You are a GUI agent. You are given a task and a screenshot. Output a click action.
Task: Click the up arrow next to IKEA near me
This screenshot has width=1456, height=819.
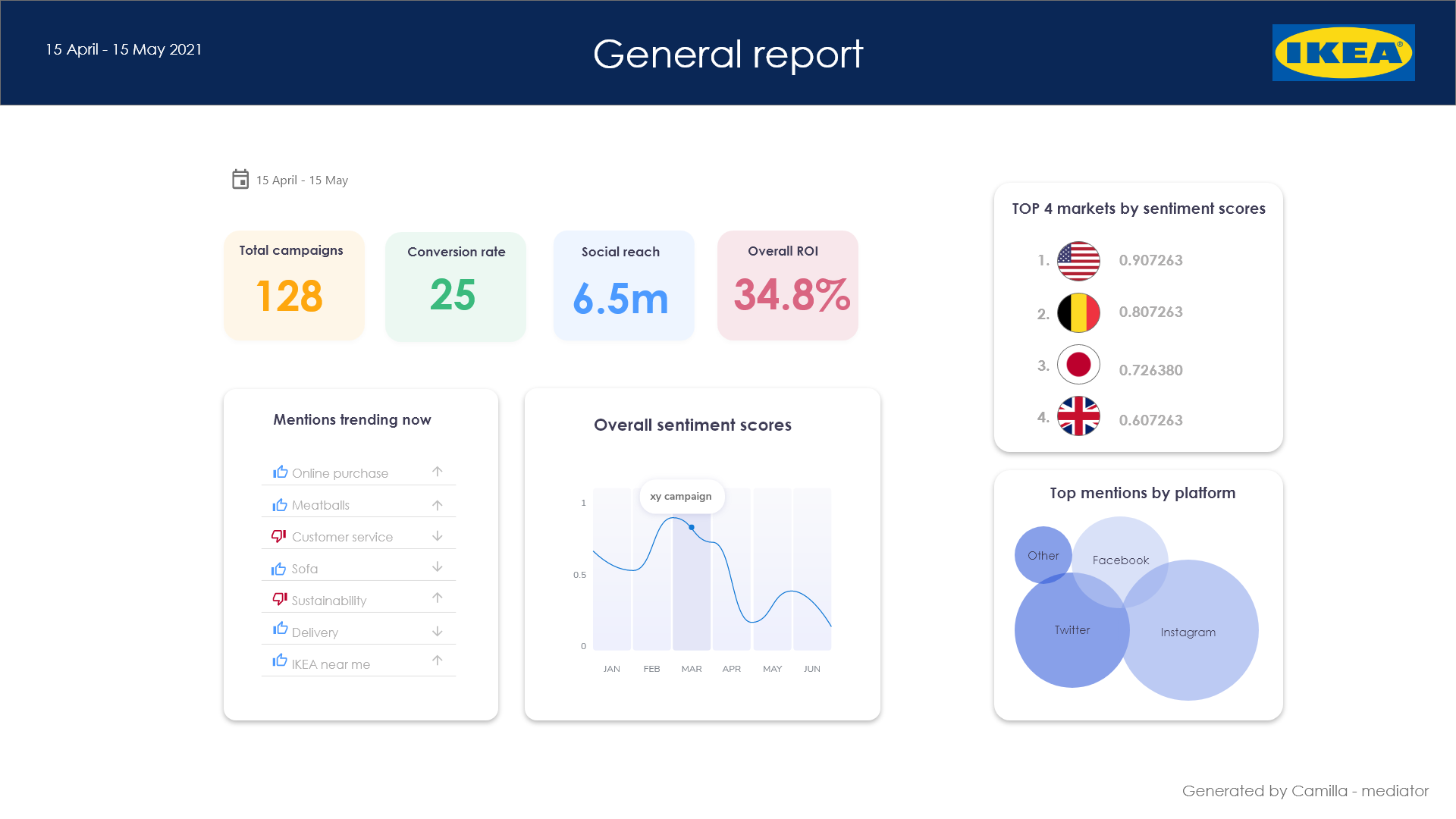[x=438, y=661]
